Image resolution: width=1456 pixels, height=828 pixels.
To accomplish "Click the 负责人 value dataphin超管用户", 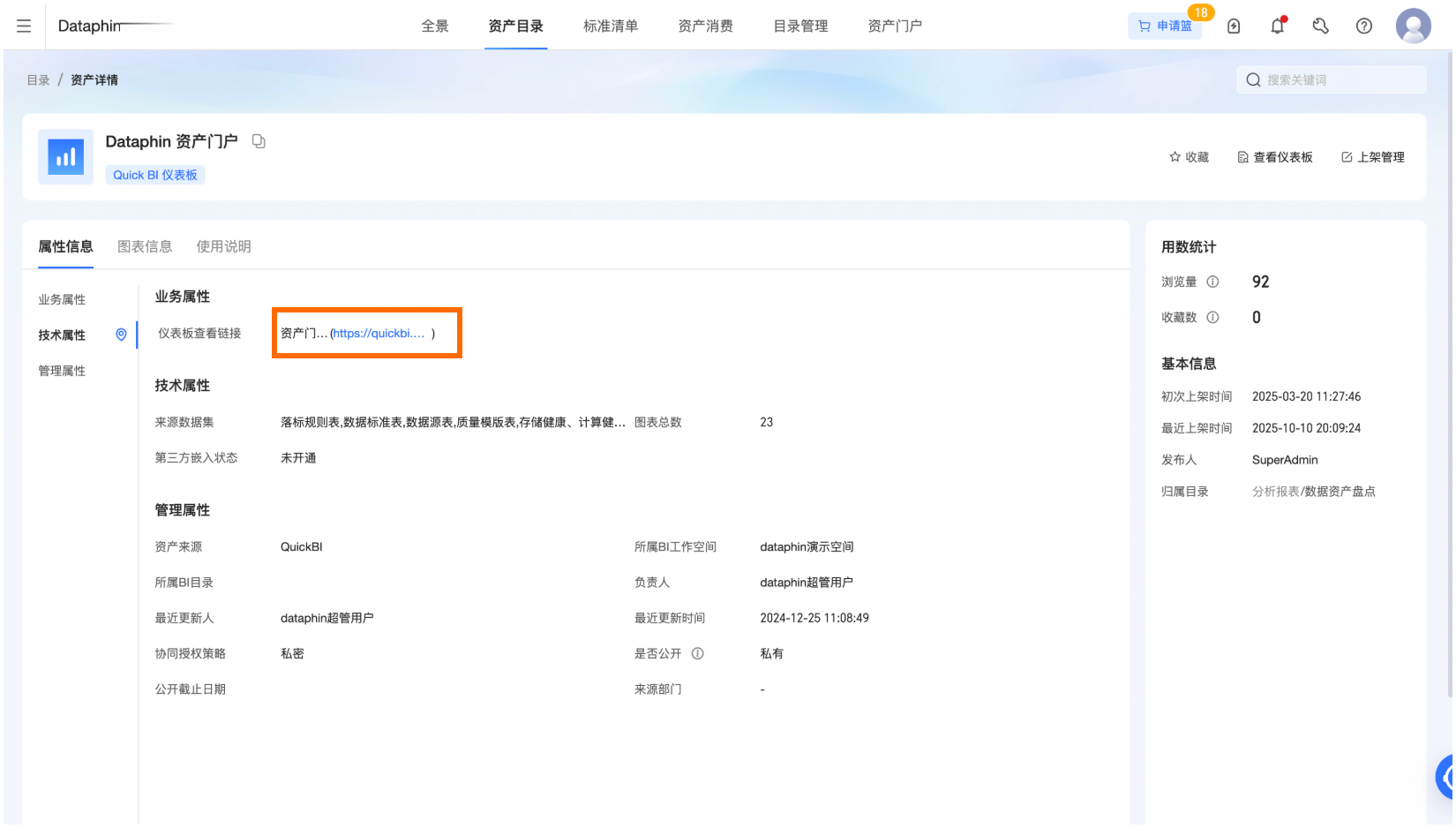I will (807, 582).
